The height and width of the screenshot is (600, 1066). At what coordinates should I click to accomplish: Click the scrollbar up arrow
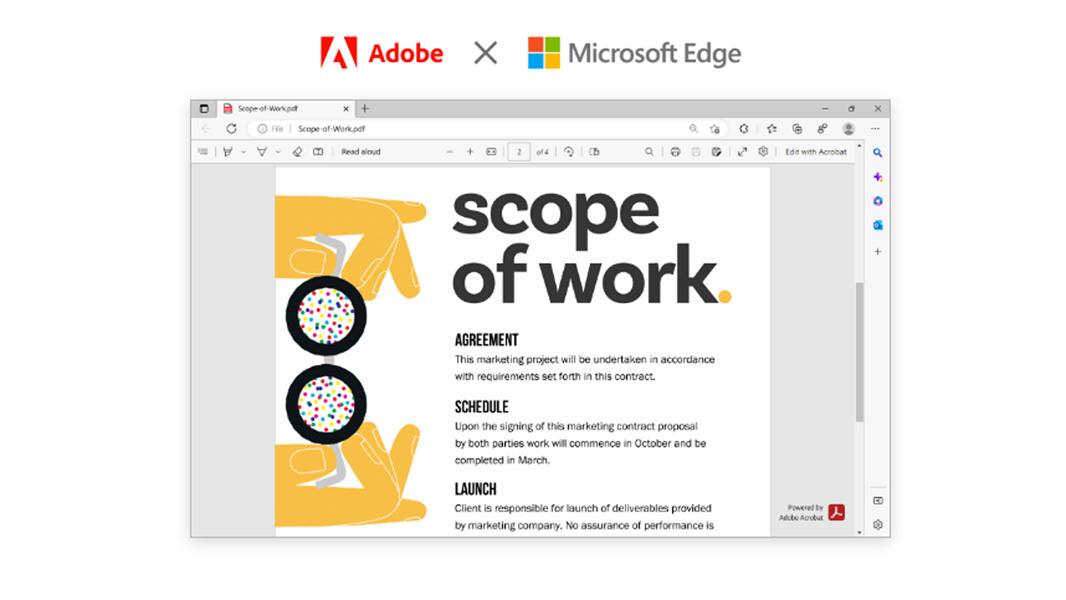859,146
